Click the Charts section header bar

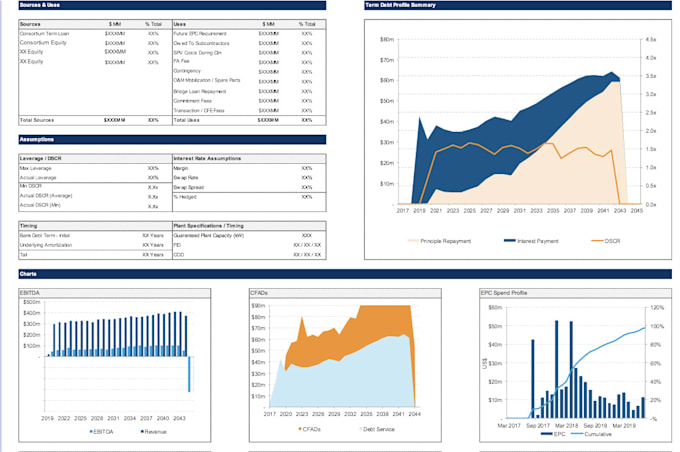pos(345,274)
